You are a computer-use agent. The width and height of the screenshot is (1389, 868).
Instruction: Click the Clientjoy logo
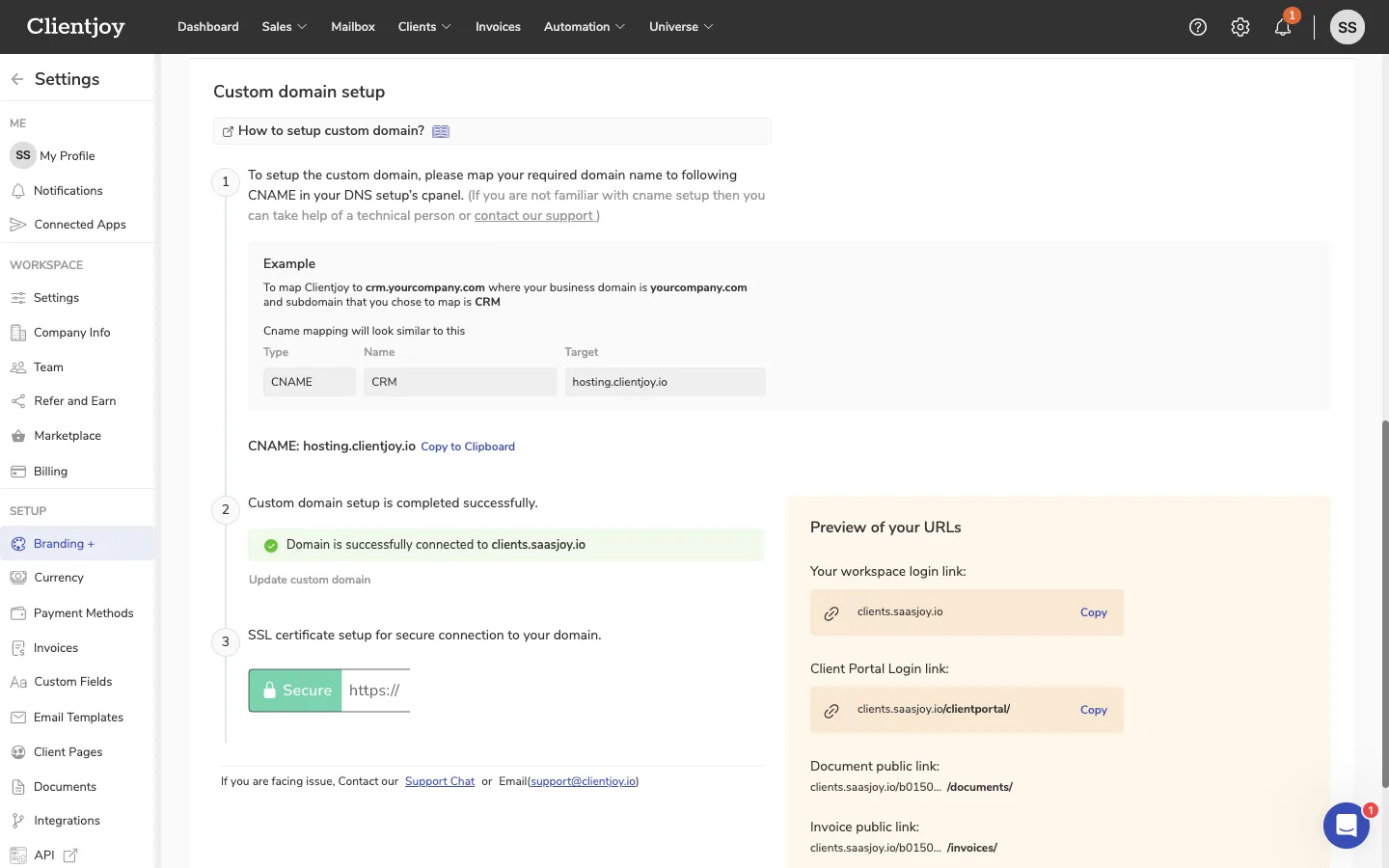[x=76, y=27]
